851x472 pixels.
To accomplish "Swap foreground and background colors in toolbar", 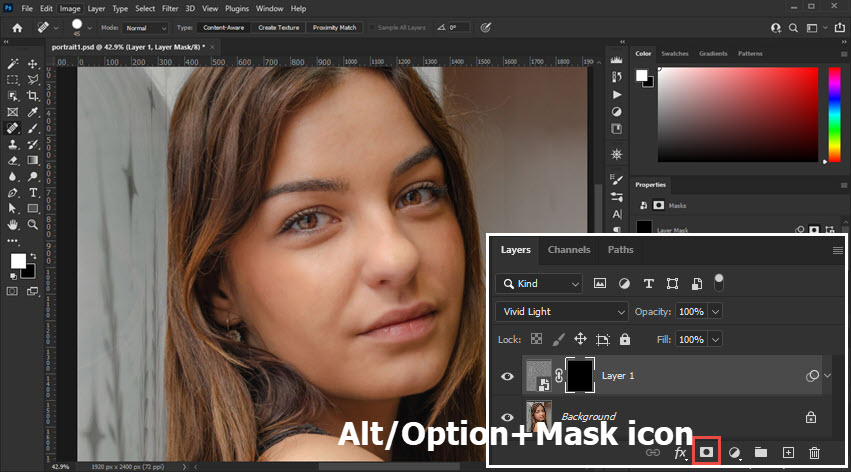I will tap(33, 256).
